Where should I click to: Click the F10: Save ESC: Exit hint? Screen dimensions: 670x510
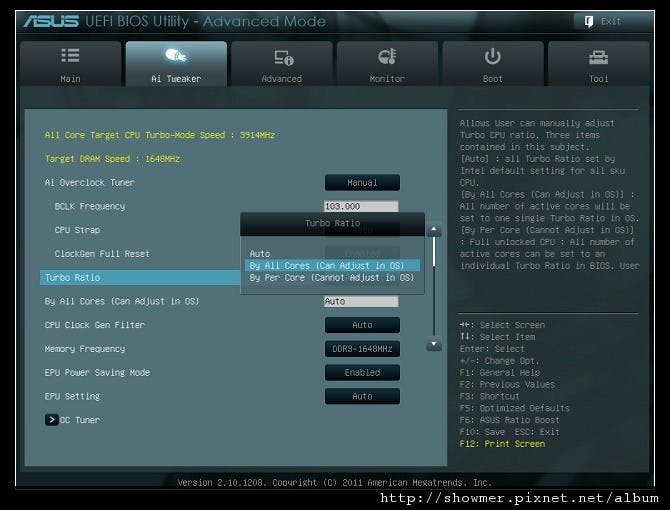[509, 432]
